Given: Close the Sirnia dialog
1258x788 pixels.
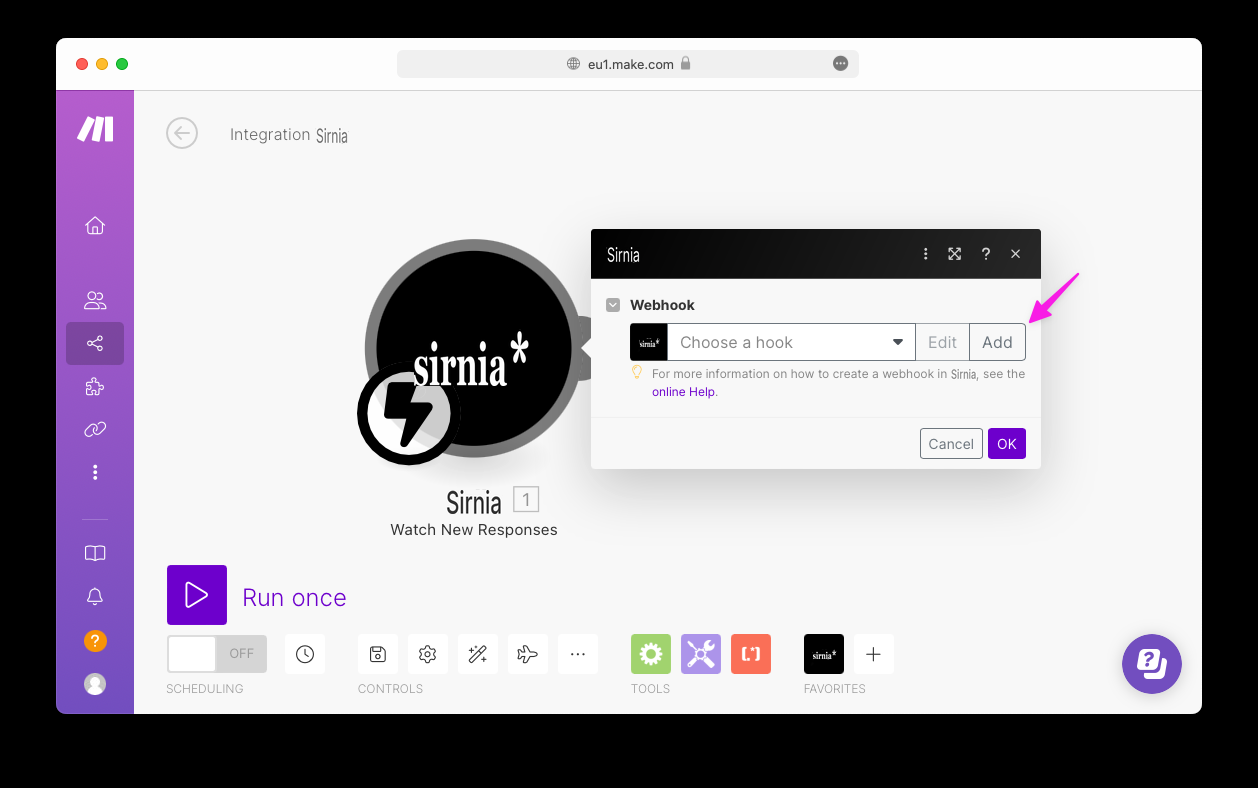Looking at the screenshot, I should pyautogui.click(x=1016, y=254).
